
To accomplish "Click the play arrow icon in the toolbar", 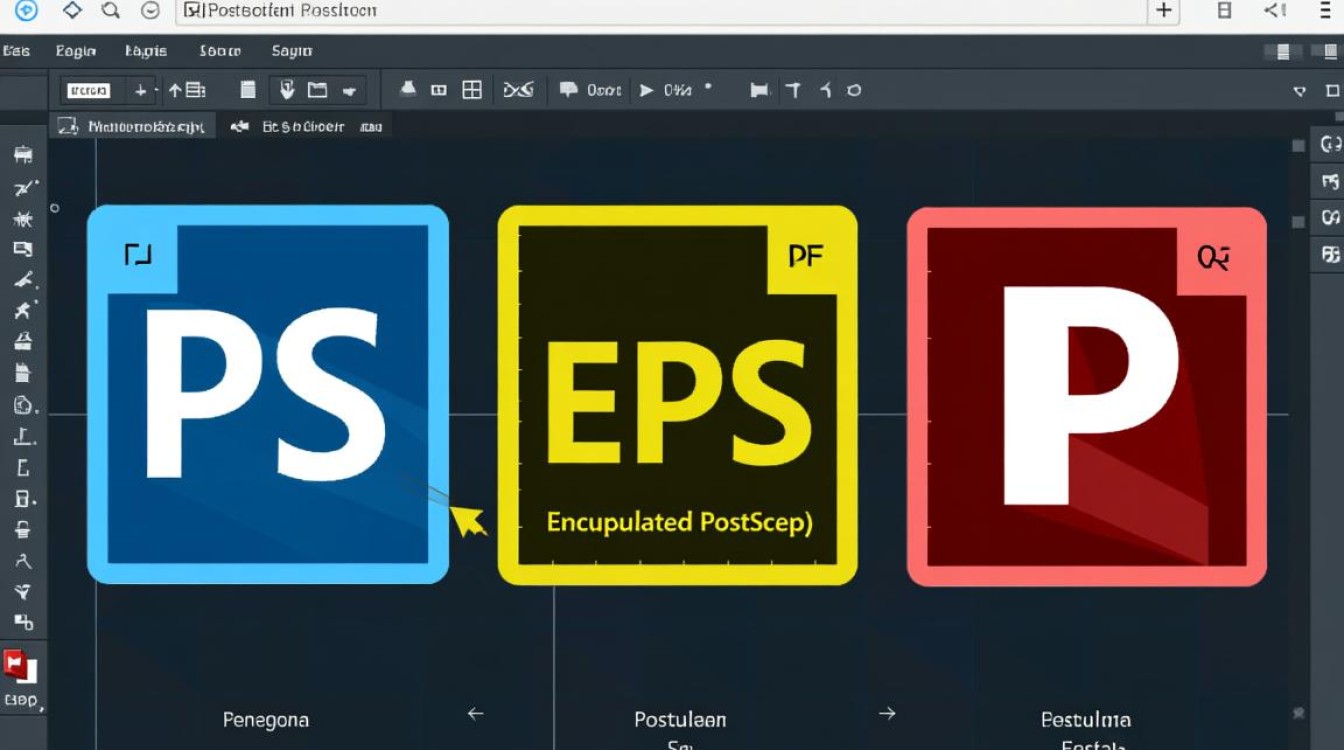I will tap(647, 90).
